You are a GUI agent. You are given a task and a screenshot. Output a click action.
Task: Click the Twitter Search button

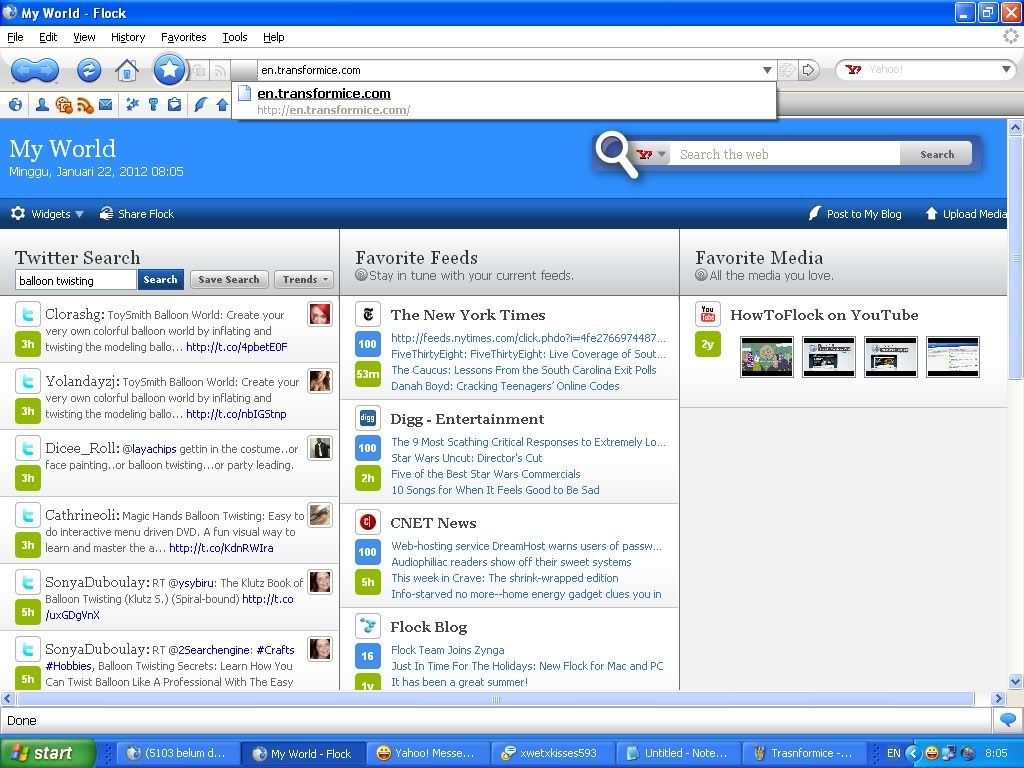click(x=160, y=280)
